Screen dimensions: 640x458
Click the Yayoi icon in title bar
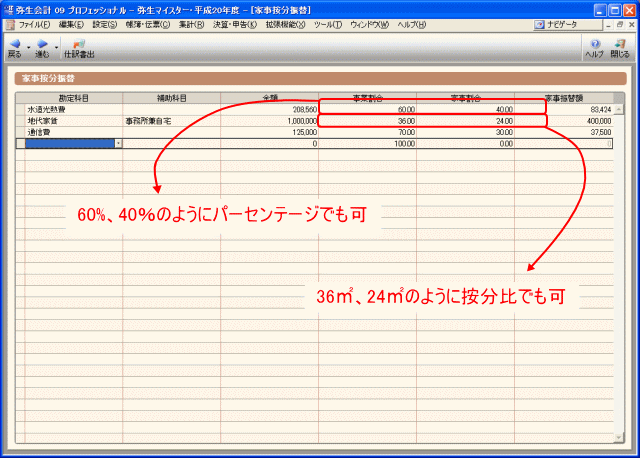pos(8,7)
